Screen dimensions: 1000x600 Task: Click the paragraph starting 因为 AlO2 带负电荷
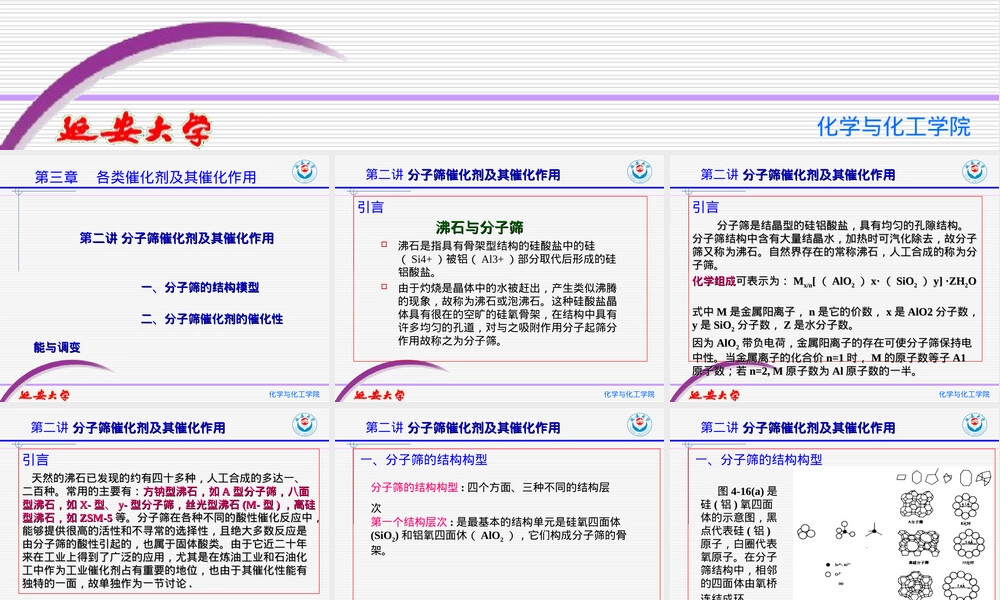832,357
